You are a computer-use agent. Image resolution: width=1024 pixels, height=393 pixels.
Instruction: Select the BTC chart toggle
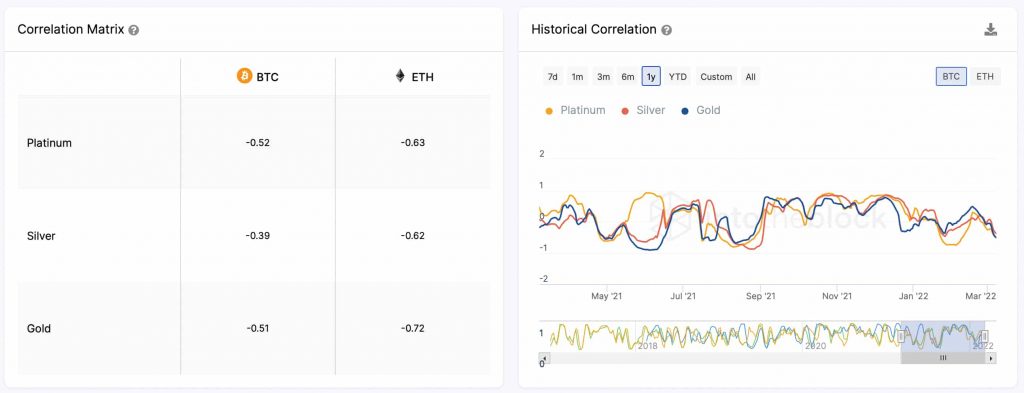[x=952, y=76]
